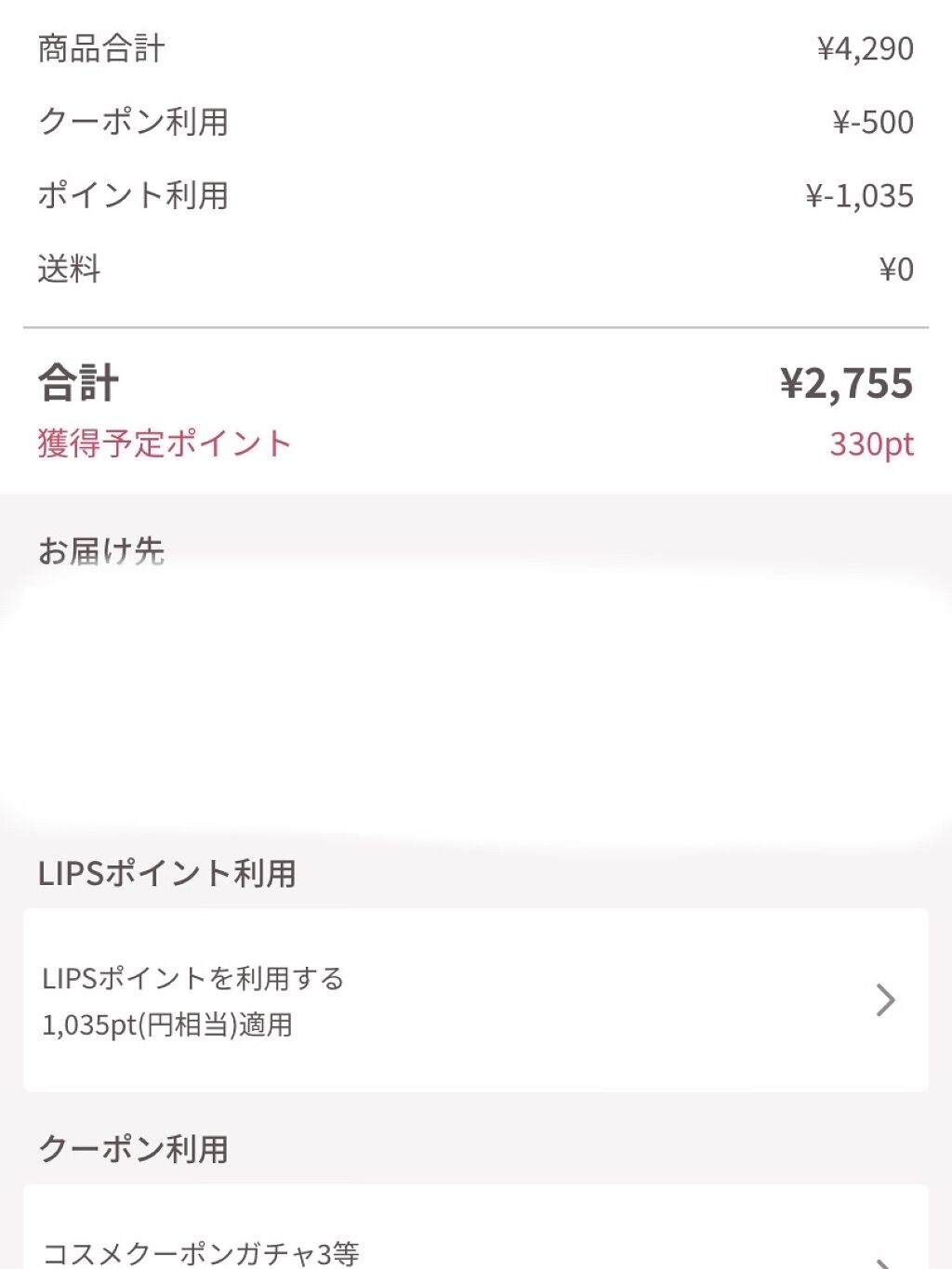Open the コスメクーポンガチャ3等 coupon row
952x1269 pixels.
point(201,1252)
